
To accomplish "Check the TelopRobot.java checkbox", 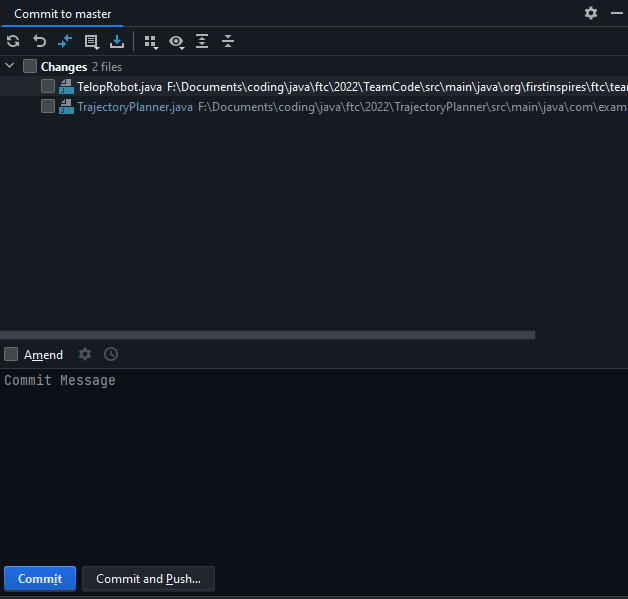I will coord(48,86).
